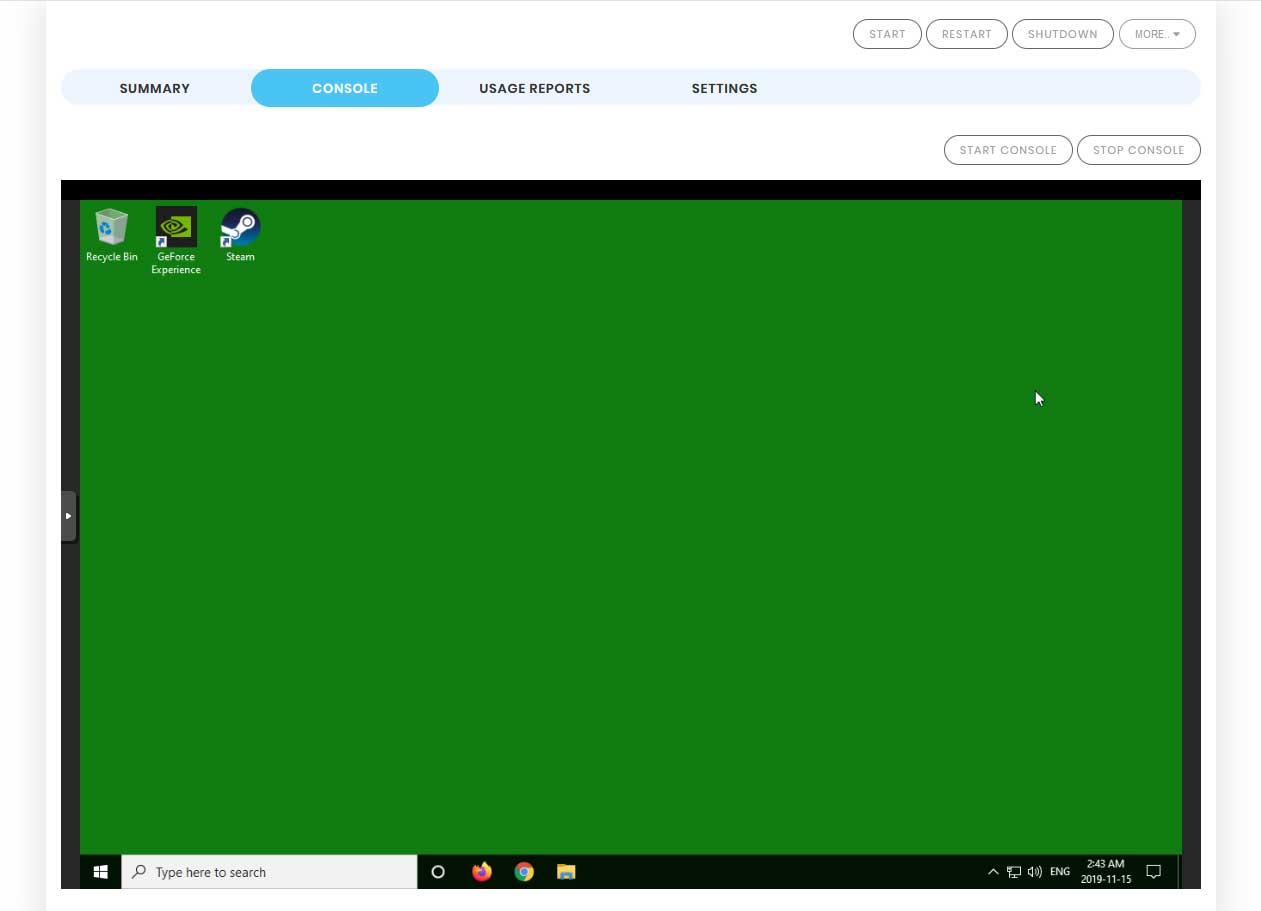1261x911 pixels.
Task: Click the Restart button
Action: click(x=967, y=34)
